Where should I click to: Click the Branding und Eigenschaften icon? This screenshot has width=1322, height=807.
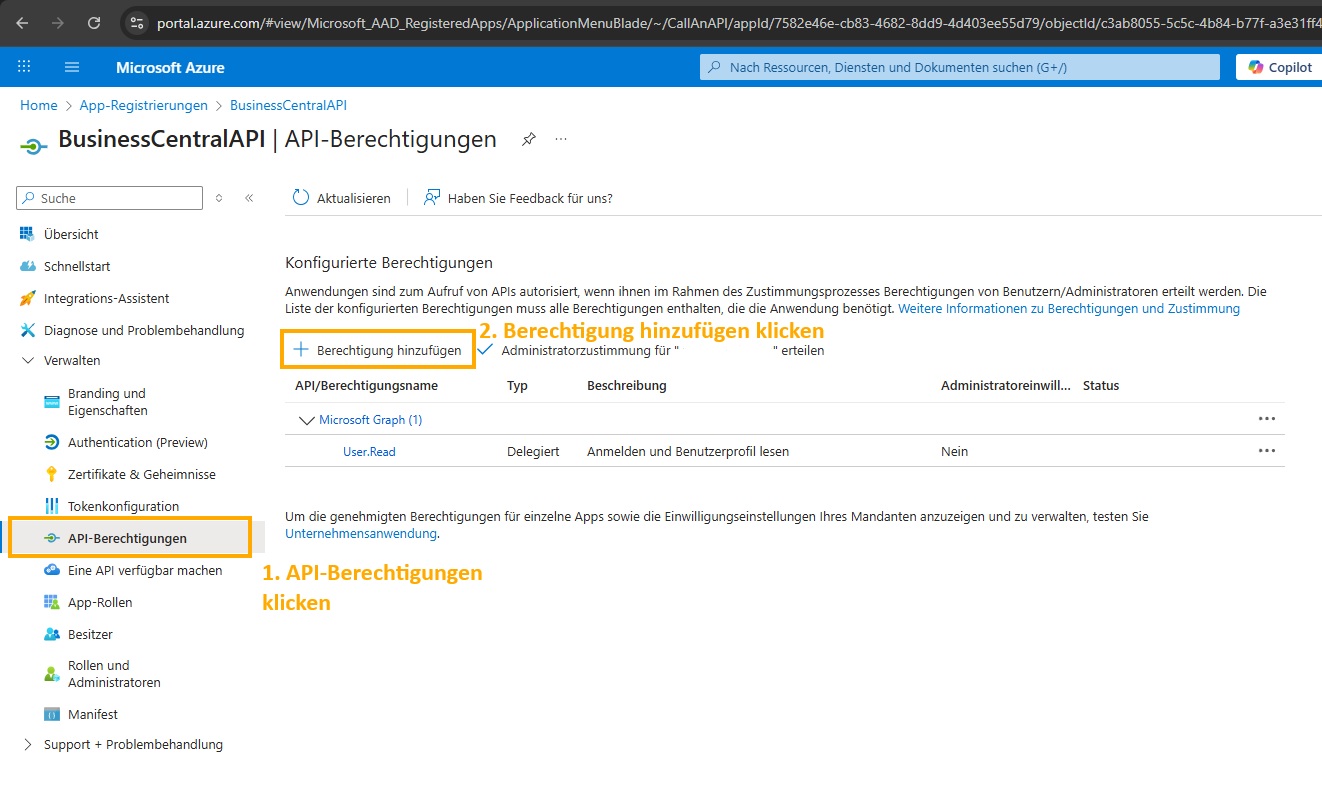[x=52, y=402]
